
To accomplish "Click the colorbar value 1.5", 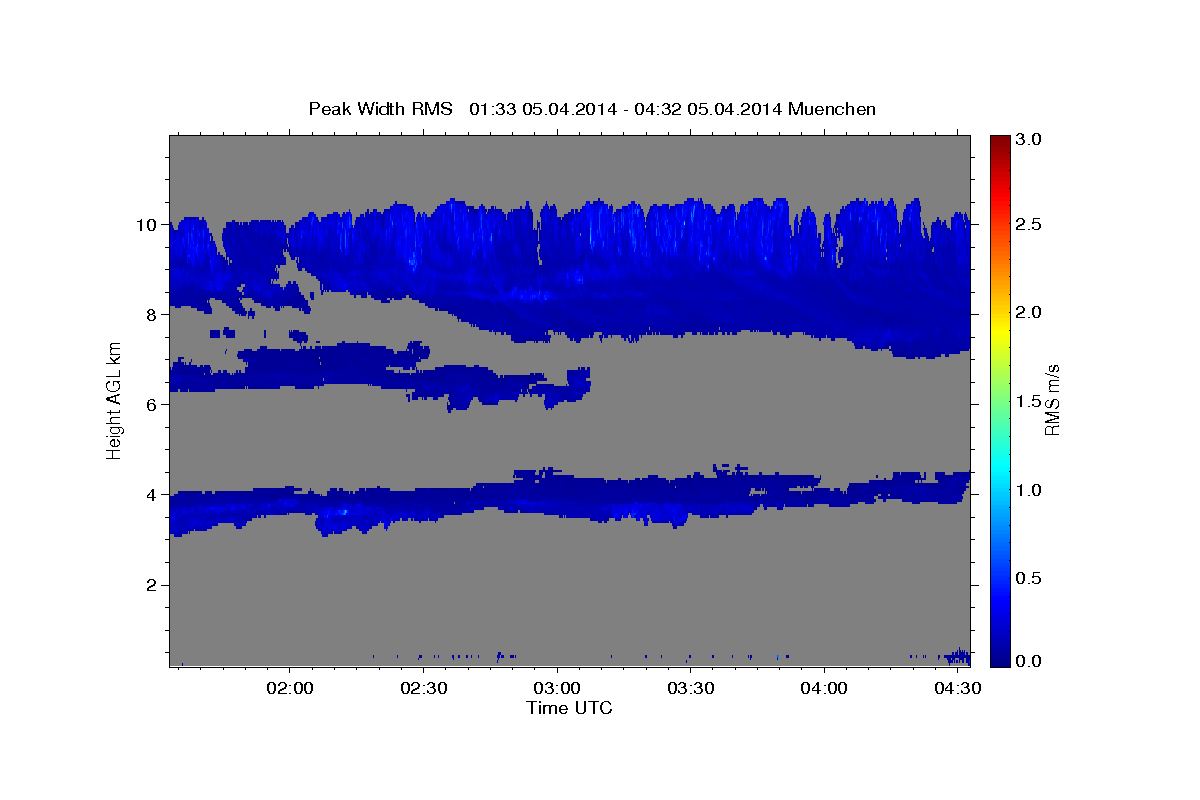I will coord(1029,402).
